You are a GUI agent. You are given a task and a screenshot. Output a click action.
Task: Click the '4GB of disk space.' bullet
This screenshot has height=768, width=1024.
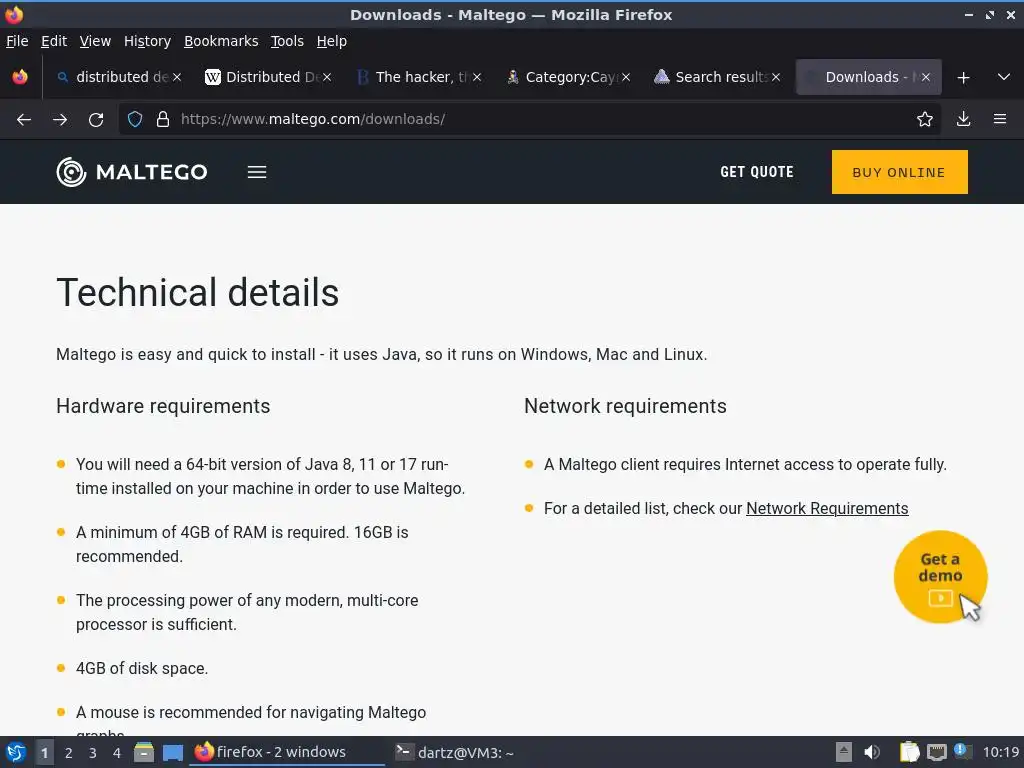[142, 669]
